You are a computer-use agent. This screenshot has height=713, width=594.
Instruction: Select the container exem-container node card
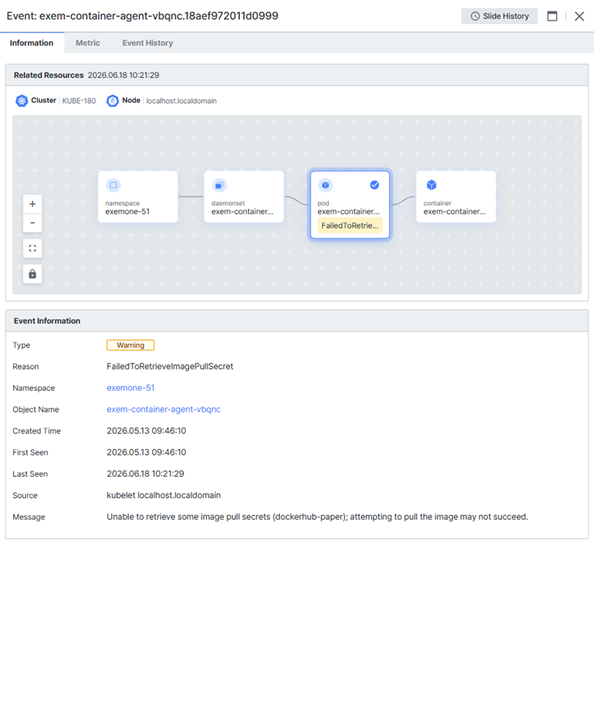coord(456,196)
